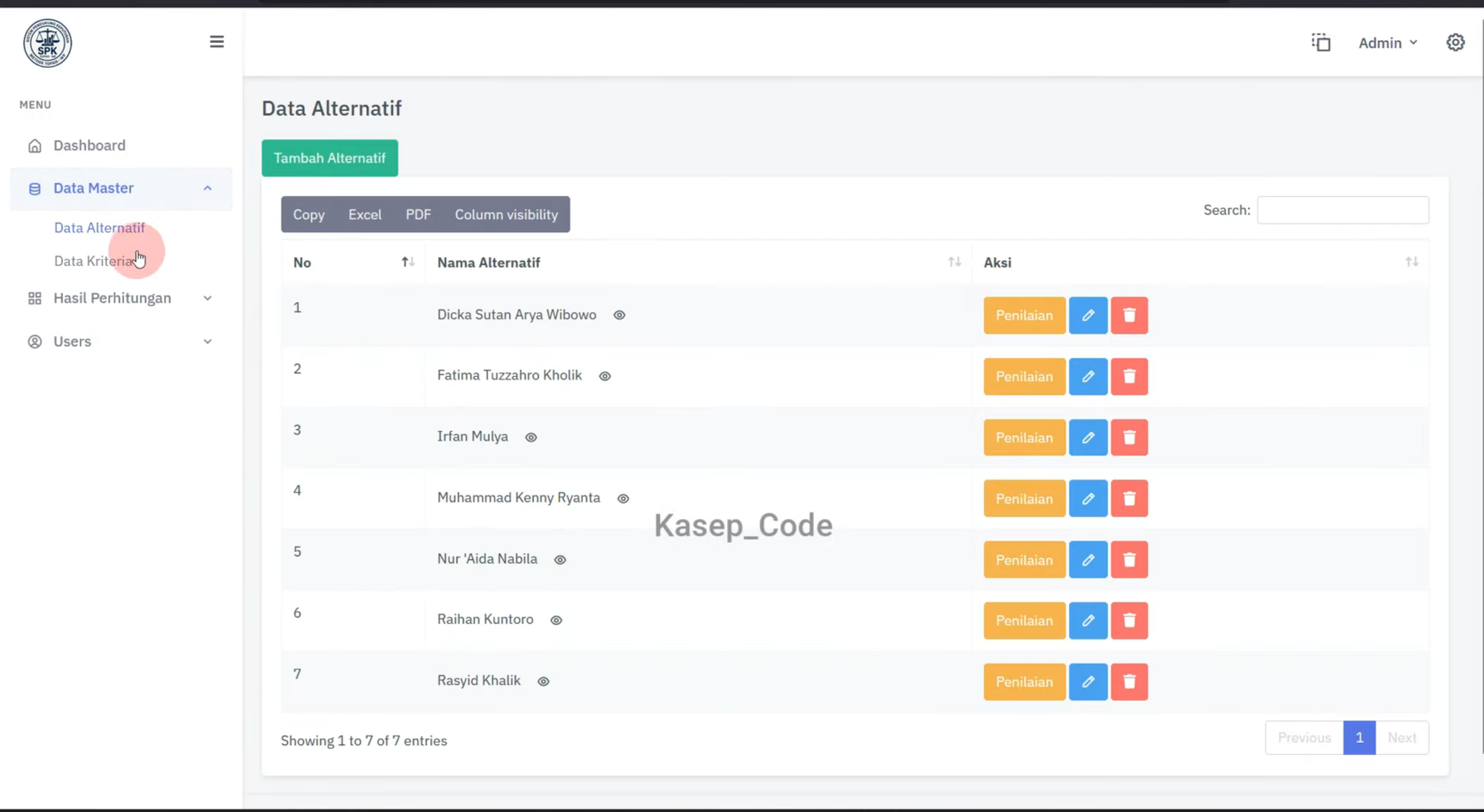Collapse the Data Master menu
The width and height of the screenshot is (1484, 812).
point(121,189)
